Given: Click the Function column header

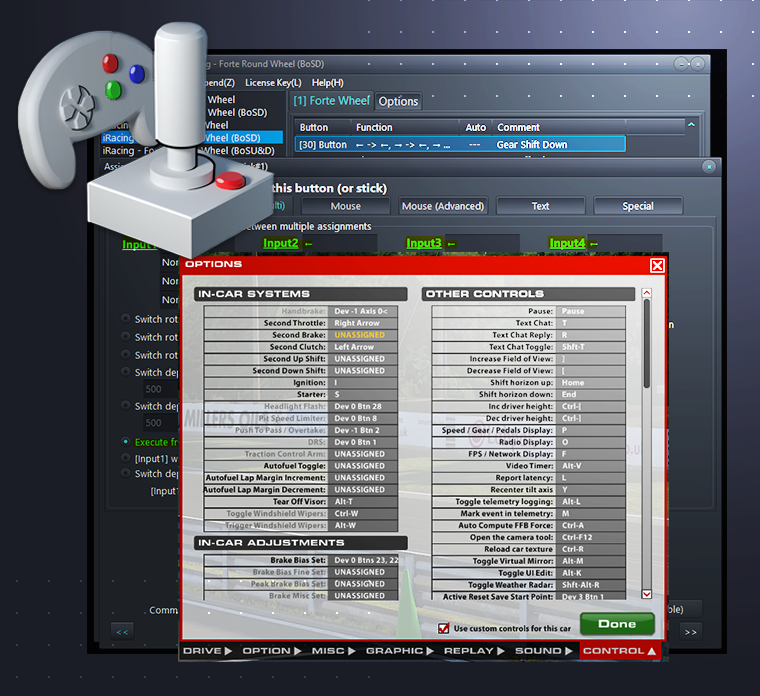Looking at the screenshot, I should pos(374,127).
